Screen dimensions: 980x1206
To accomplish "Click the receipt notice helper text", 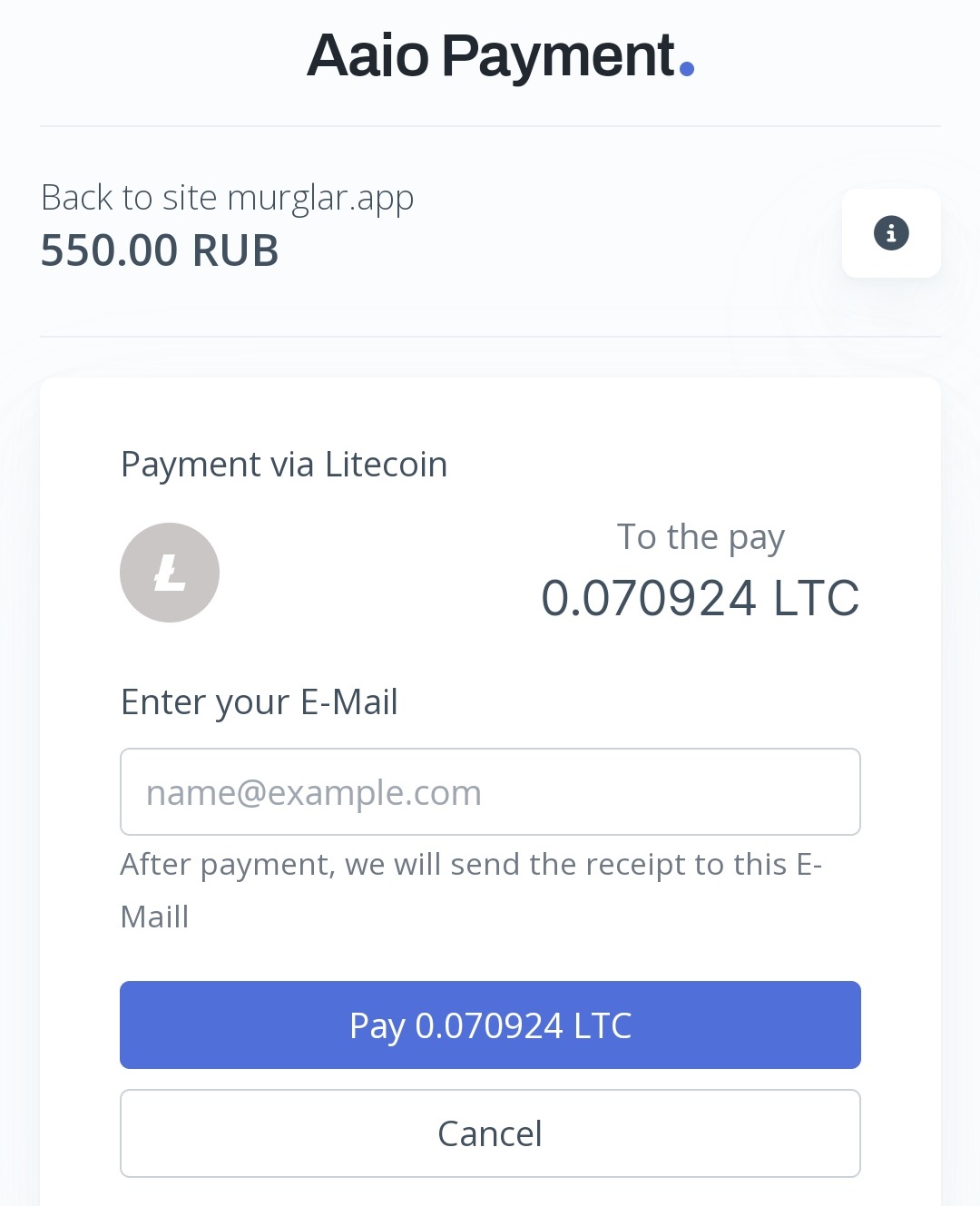I will click(x=471, y=890).
